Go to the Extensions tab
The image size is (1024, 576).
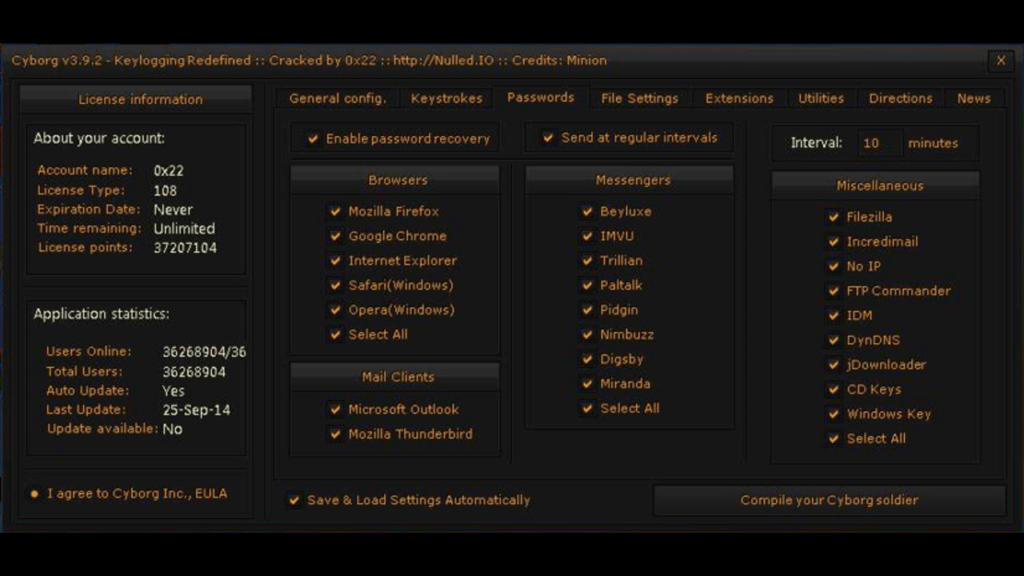pyautogui.click(x=739, y=99)
